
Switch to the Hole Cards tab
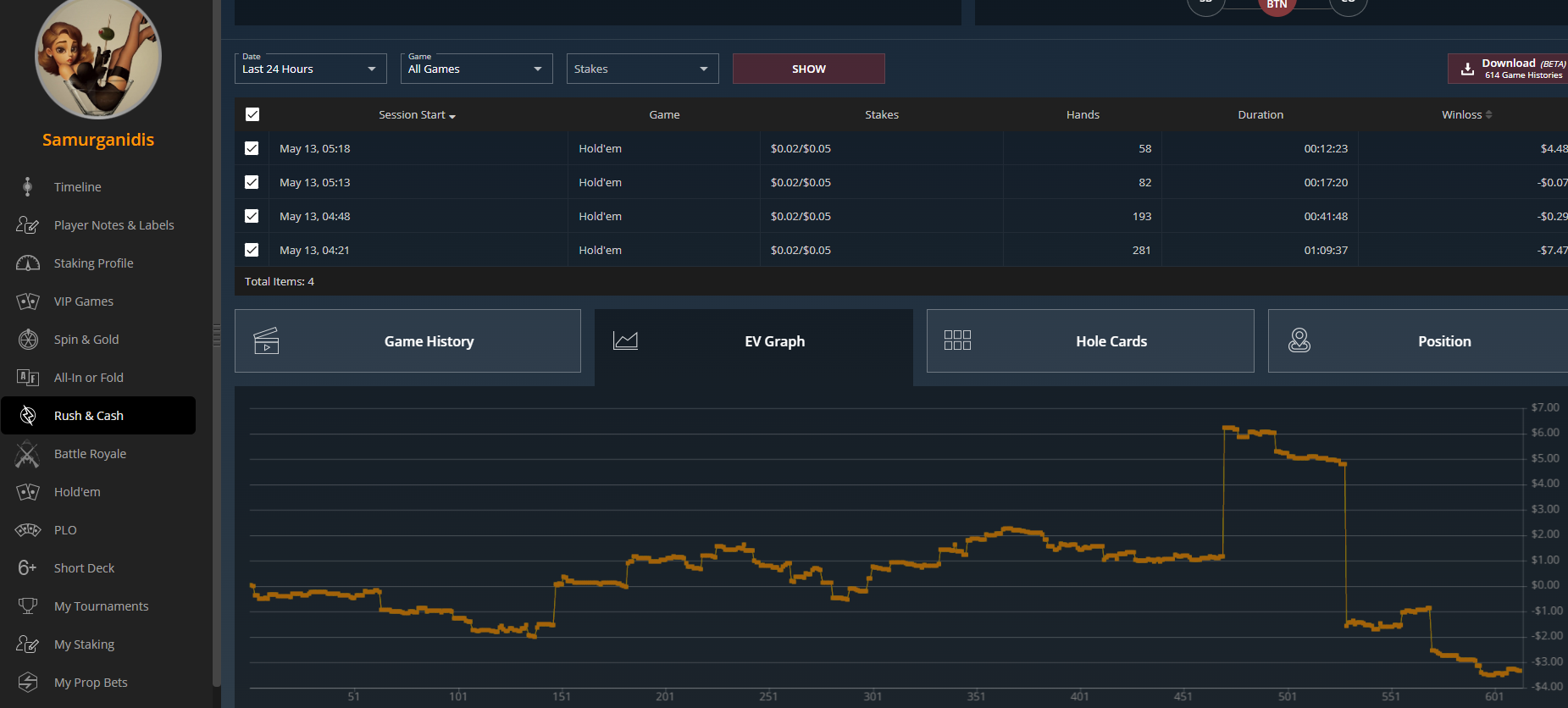[1090, 340]
